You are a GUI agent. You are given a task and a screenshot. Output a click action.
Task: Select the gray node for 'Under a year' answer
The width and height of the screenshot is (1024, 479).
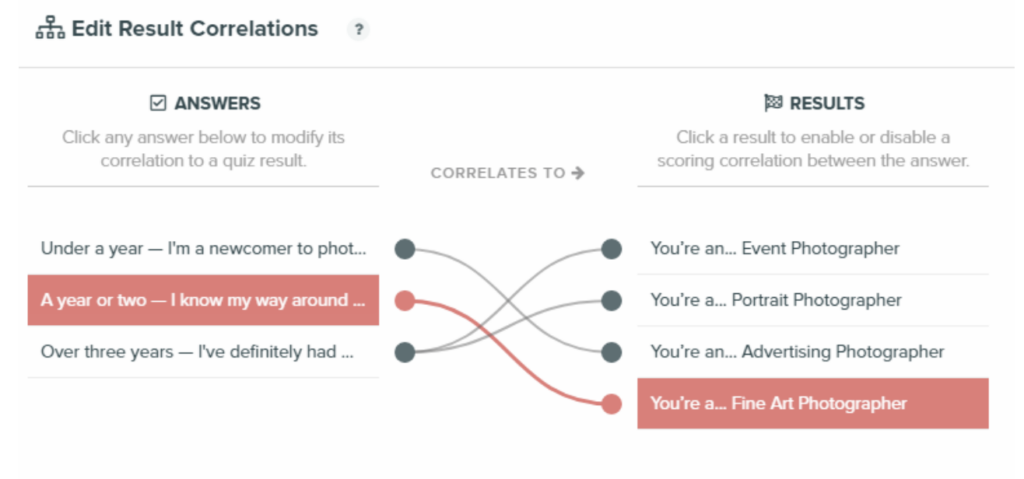pyautogui.click(x=405, y=249)
